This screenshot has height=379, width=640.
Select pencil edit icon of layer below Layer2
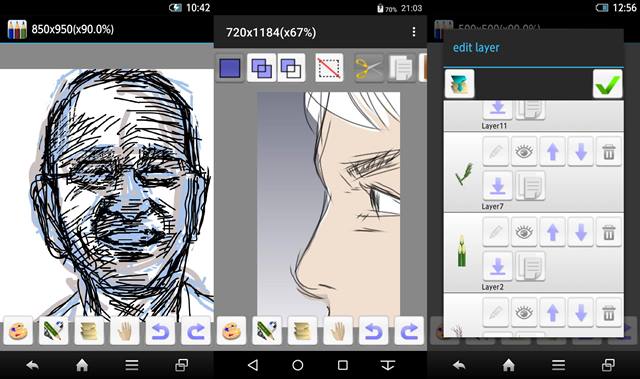click(x=496, y=313)
